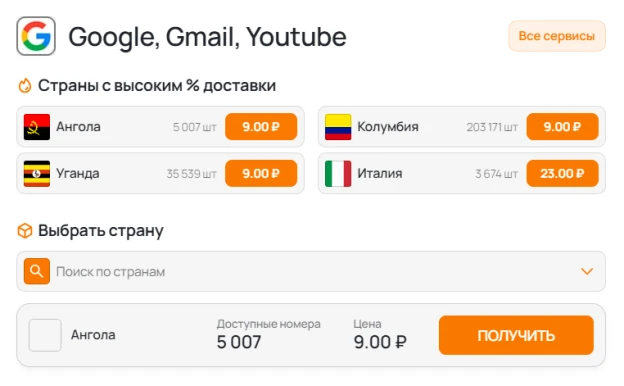This screenshot has height=386, width=624.
Task: Select Colombia's 9.00 ₽ price button
Action: [562, 127]
